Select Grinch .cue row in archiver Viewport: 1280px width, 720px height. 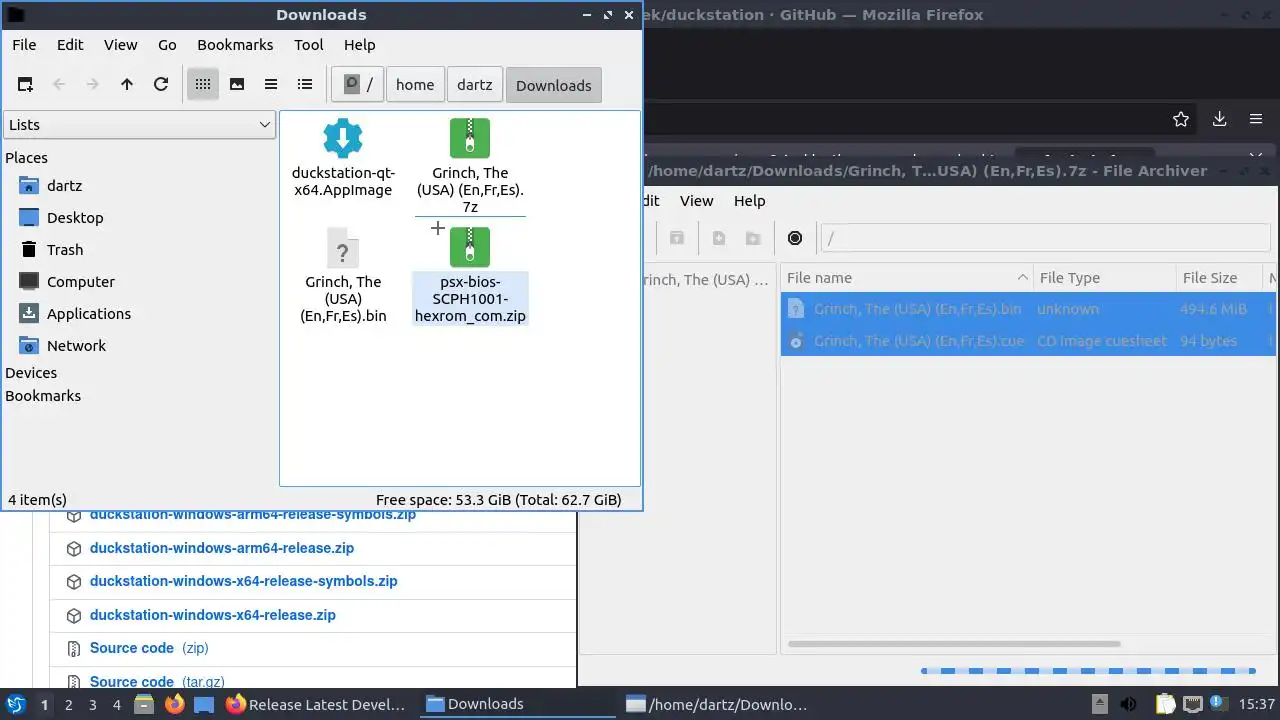(1028, 341)
